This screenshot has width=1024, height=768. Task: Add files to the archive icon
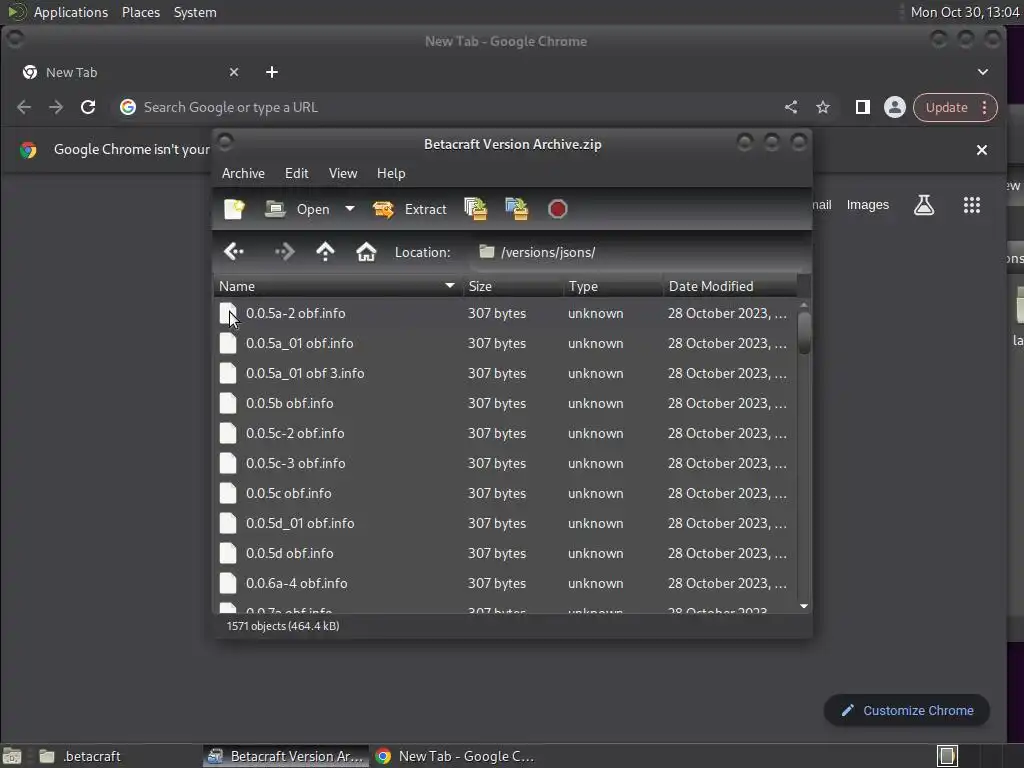(x=475, y=209)
